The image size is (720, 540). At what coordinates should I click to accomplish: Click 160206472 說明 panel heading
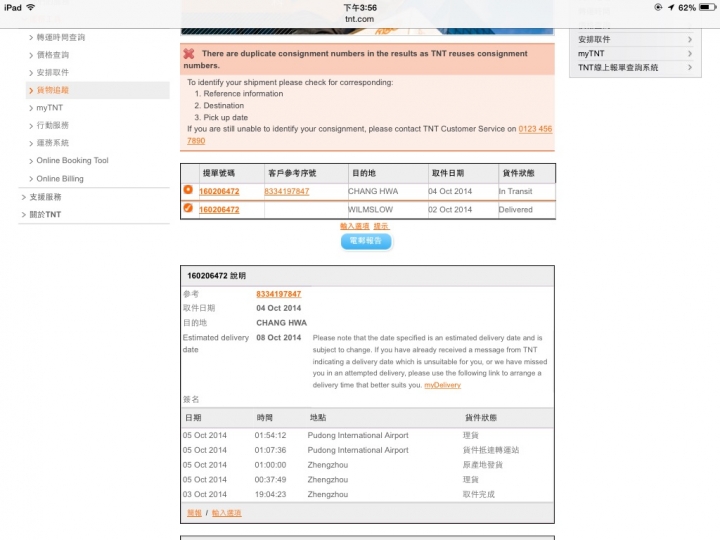pyautogui.click(x=216, y=276)
